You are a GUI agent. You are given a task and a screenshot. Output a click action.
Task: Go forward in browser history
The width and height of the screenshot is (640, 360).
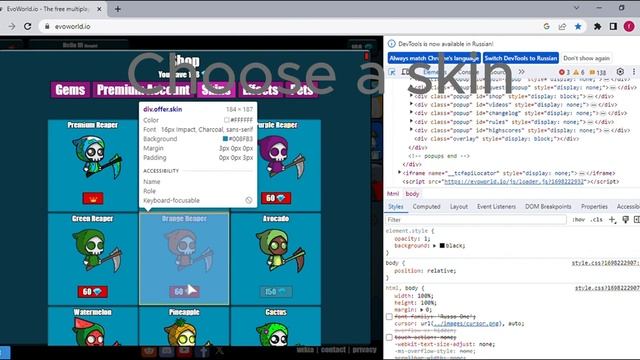(11, 27)
